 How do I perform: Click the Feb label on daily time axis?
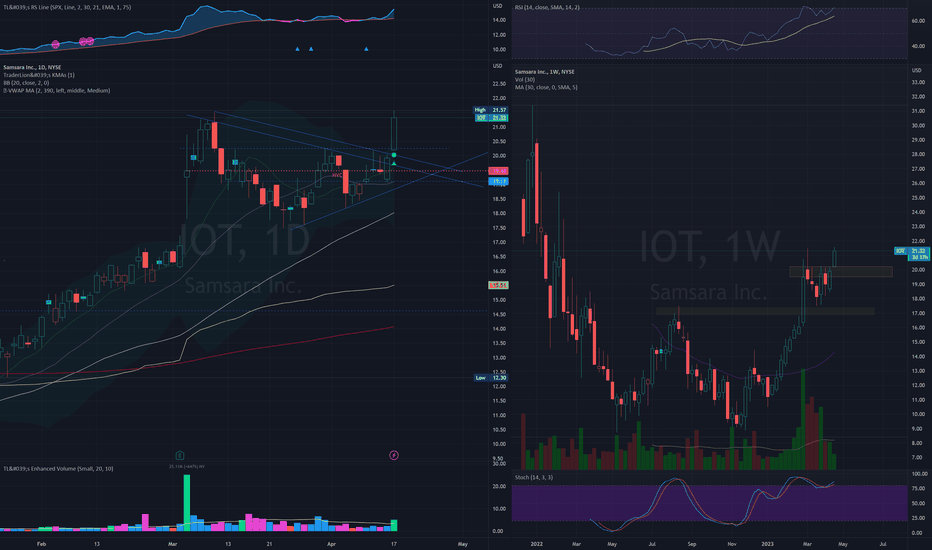tap(41, 543)
